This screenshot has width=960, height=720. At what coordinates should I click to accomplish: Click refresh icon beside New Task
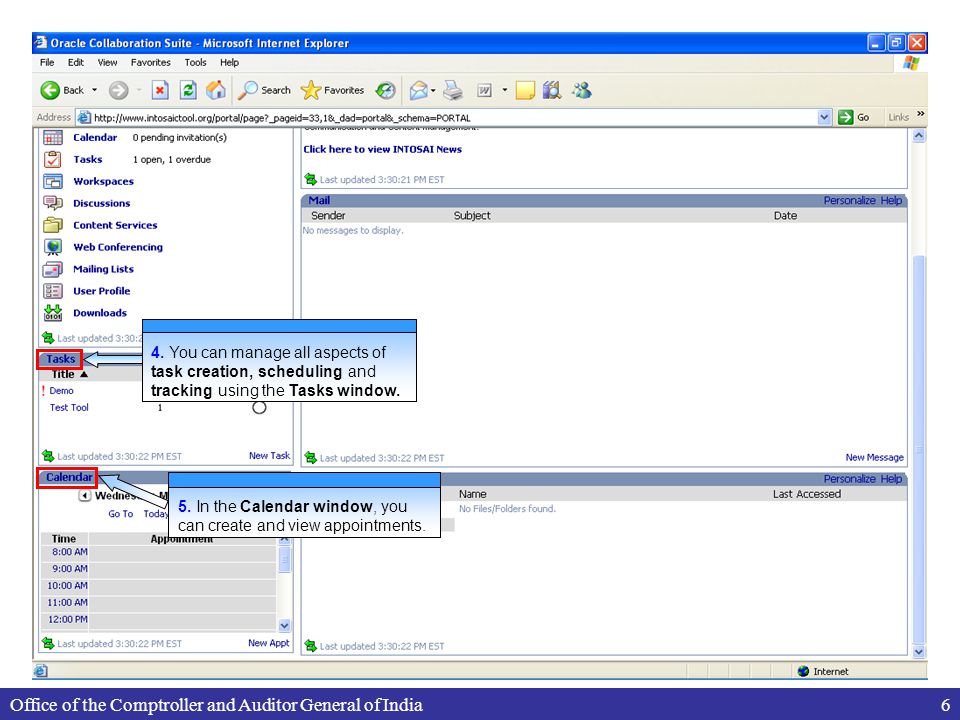pos(48,456)
